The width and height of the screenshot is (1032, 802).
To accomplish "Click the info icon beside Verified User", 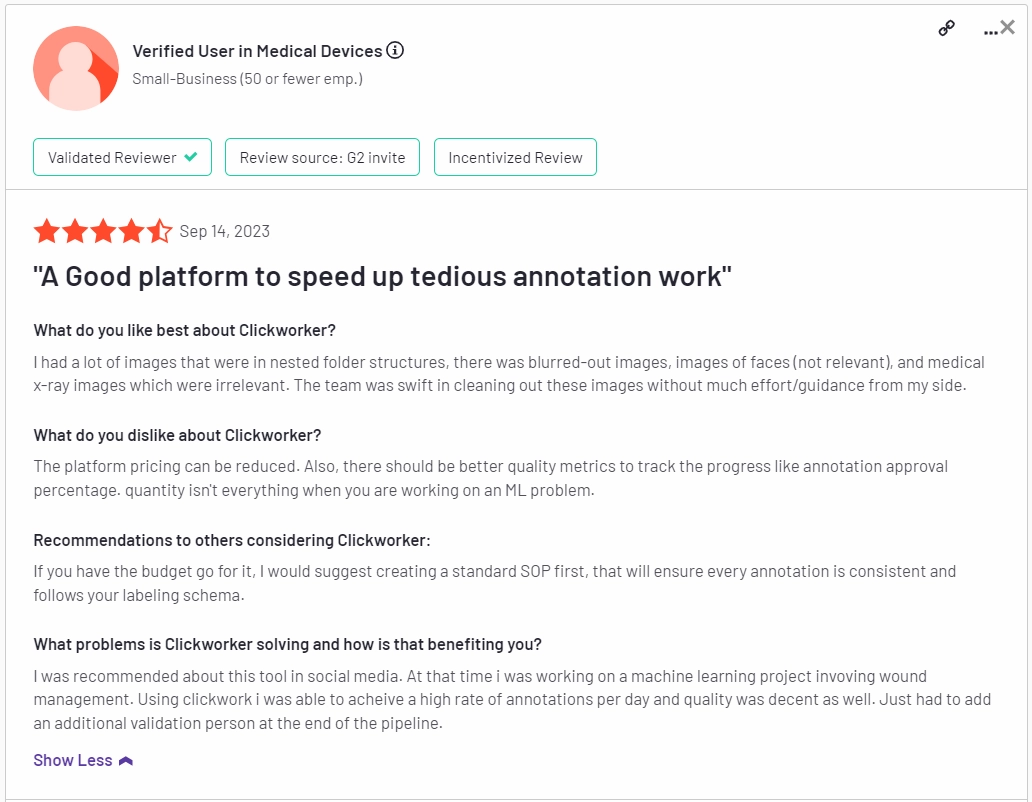I will [x=396, y=51].
